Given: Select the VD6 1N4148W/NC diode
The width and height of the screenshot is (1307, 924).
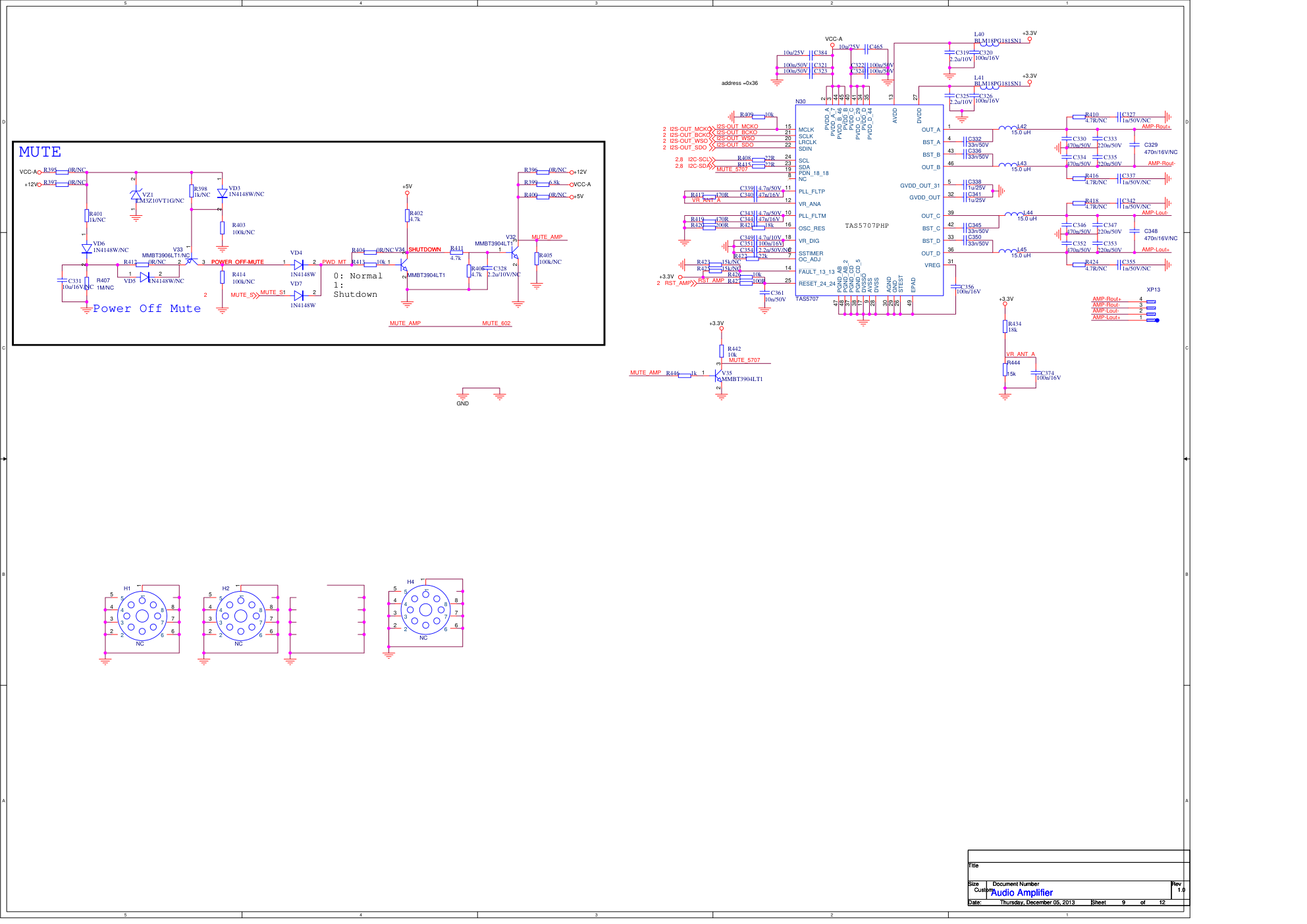Looking at the screenshot, I should 86,248.
